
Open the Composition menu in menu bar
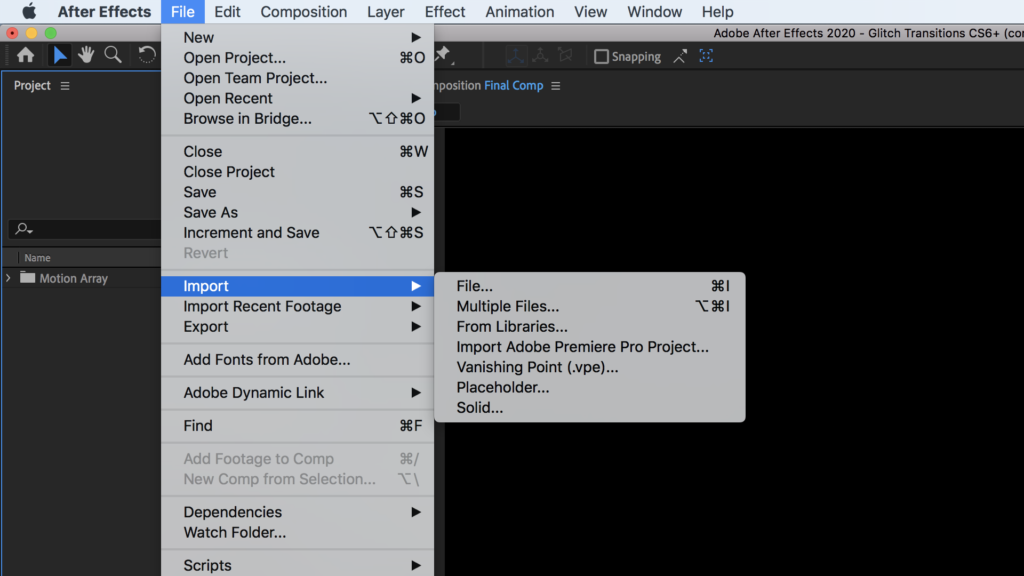[x=303, y=12]
